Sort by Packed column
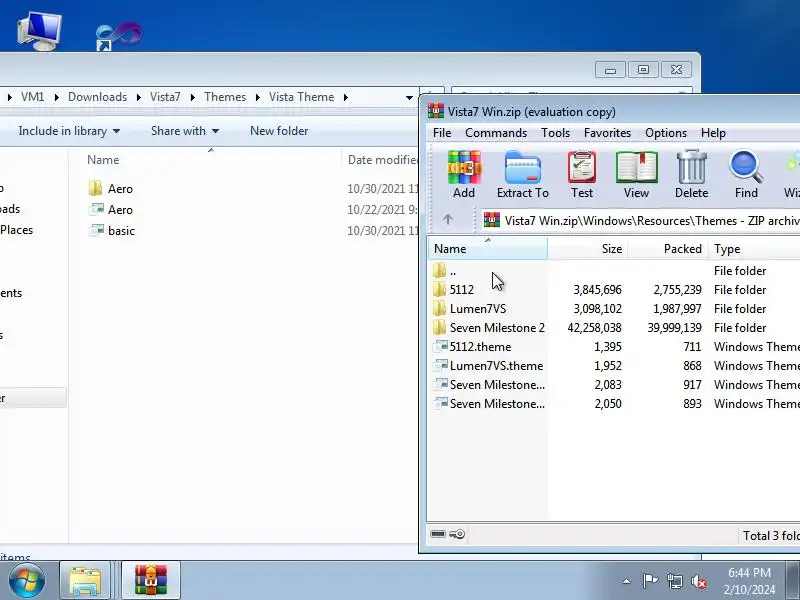800x600 pixels. click(668, 249)
